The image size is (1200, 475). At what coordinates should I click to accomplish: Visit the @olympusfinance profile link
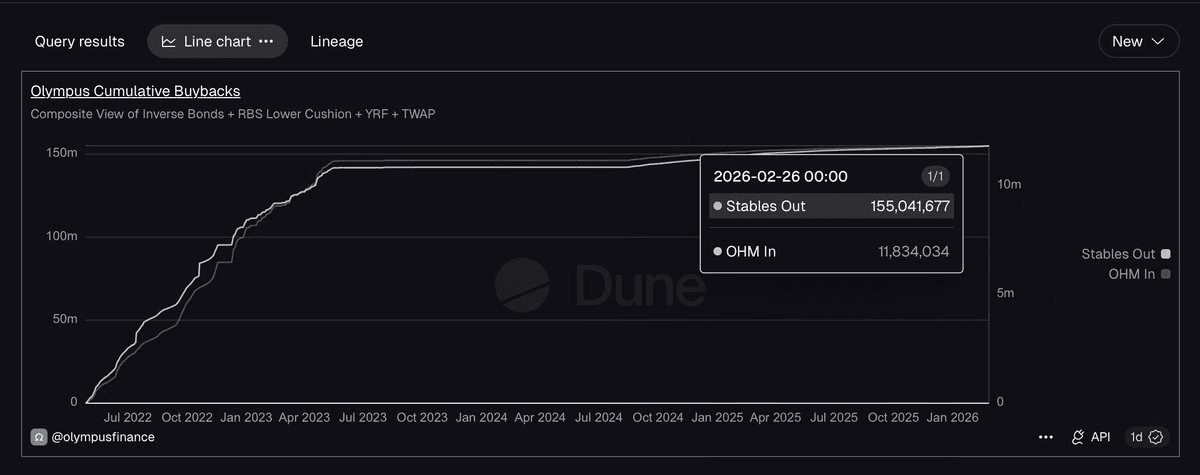point(102,437)
